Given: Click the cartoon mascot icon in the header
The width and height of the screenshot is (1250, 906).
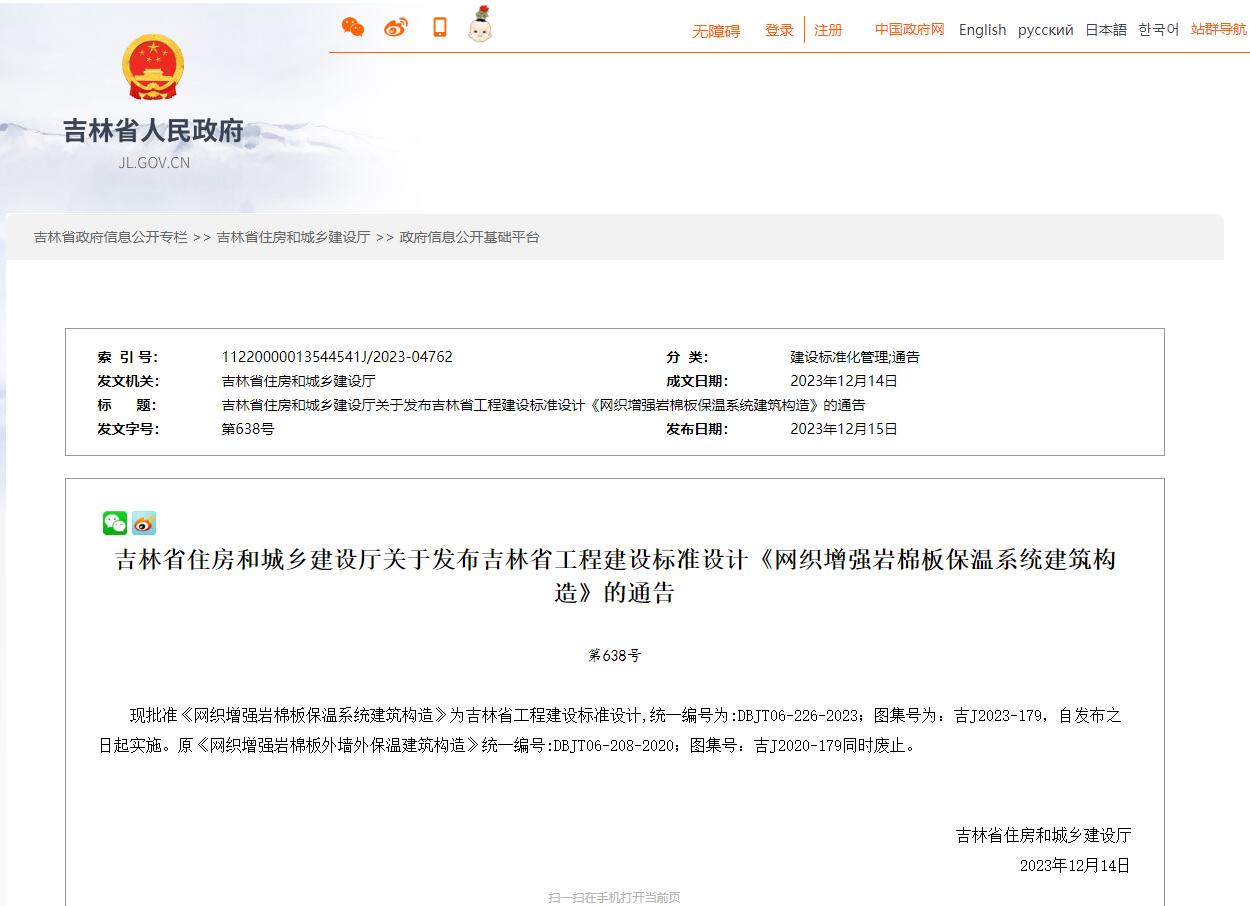Looking at the screenshot, I should [x=480, y=27].
